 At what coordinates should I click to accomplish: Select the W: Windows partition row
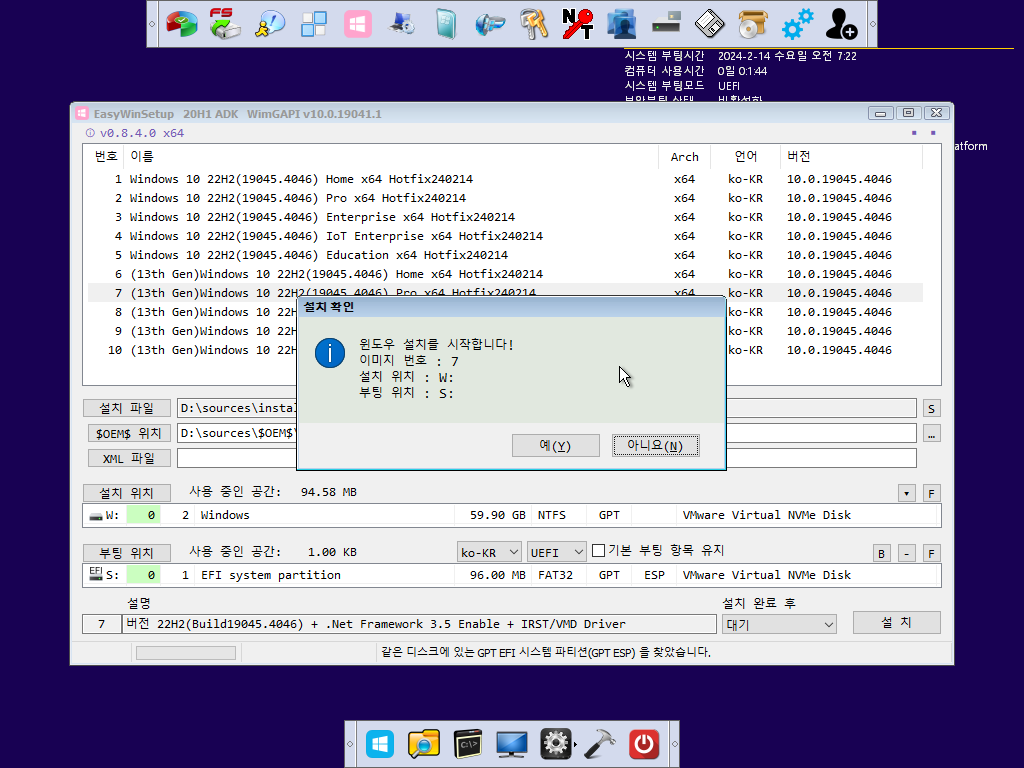pyautogui.click(x=512, y=515)
